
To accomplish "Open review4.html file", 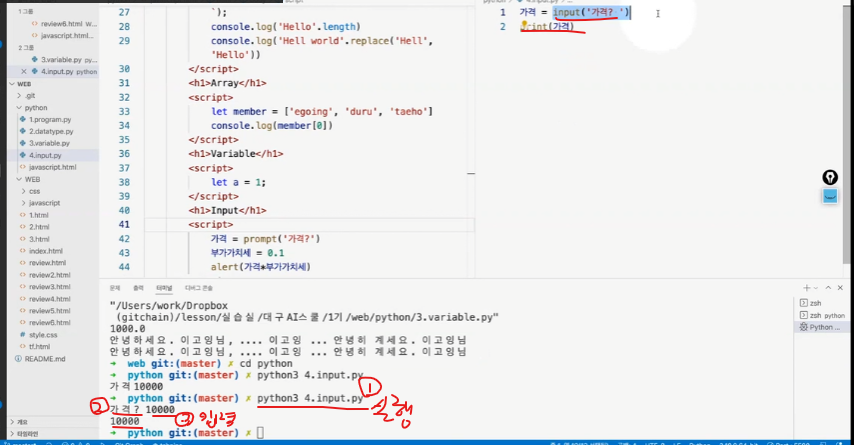I will pos(50,299).
